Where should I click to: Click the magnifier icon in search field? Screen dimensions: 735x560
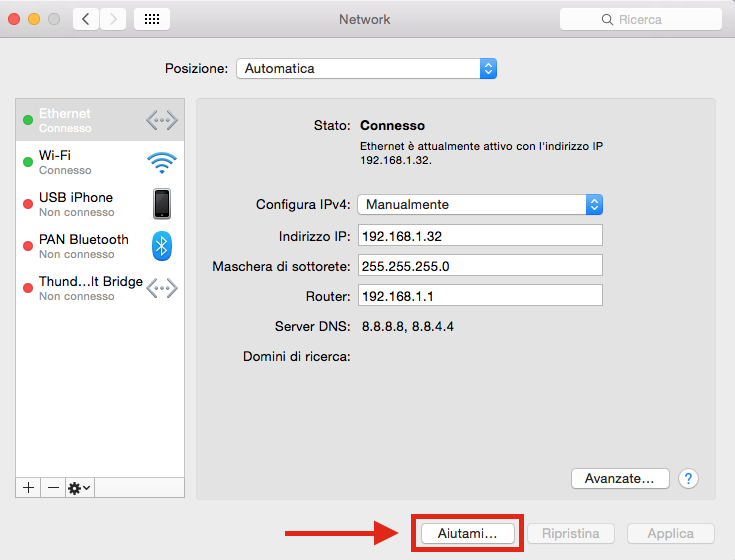(x=607, y=20)
